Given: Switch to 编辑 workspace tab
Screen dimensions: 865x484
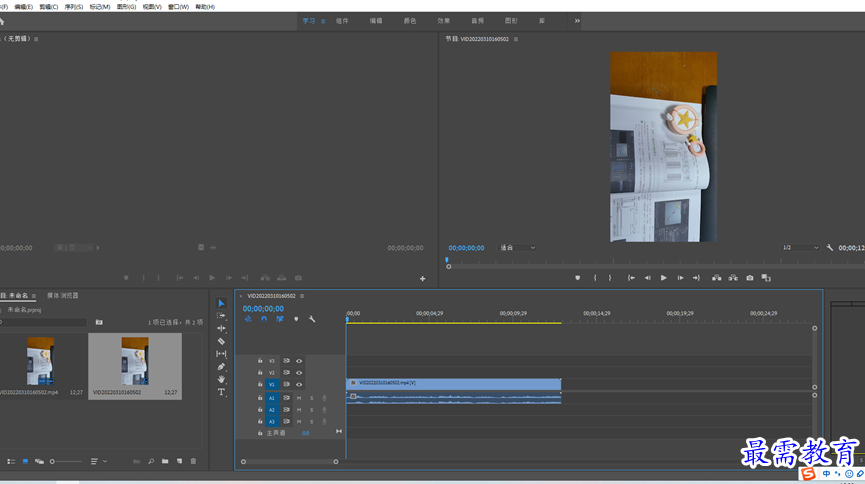Looking at the screenshot, I should click(x=376, y=21).
